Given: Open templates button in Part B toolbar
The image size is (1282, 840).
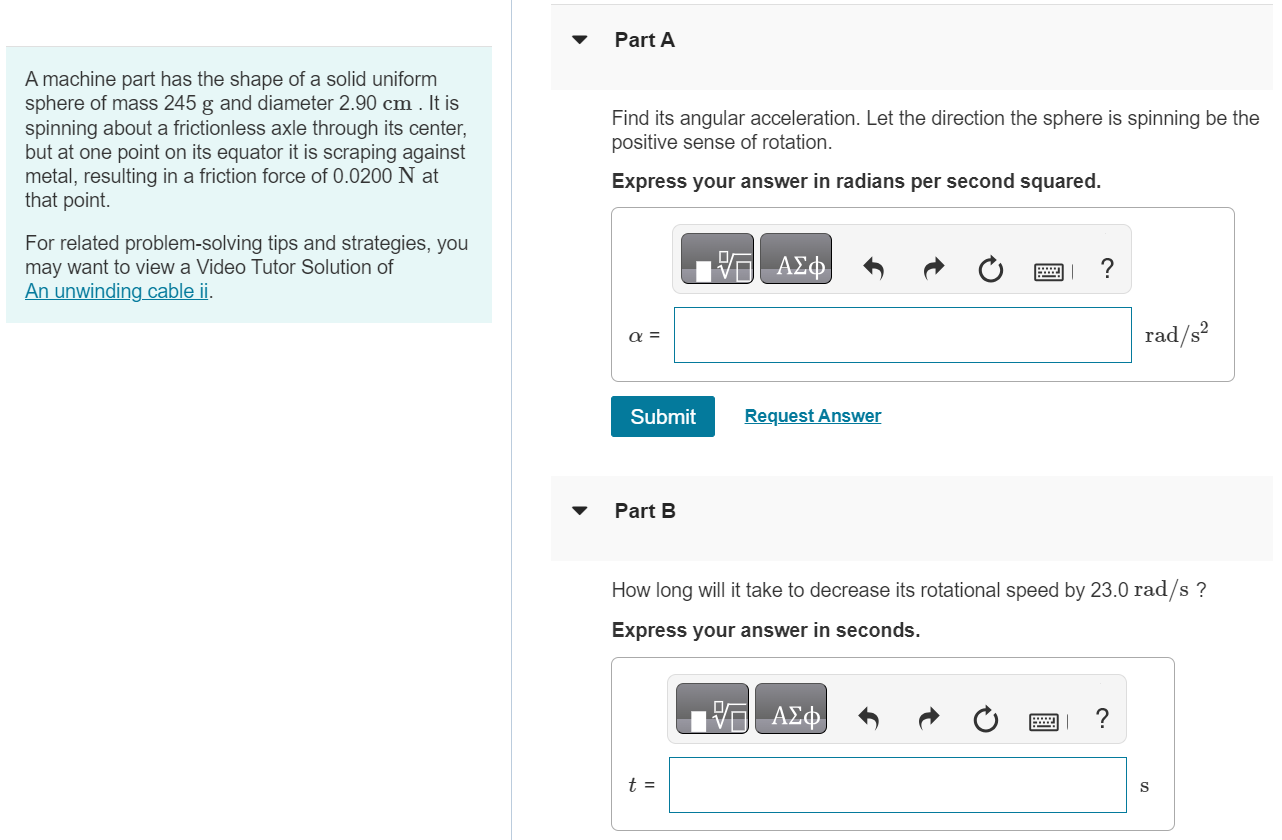Looking at the screenshot, I should (712, 709).
